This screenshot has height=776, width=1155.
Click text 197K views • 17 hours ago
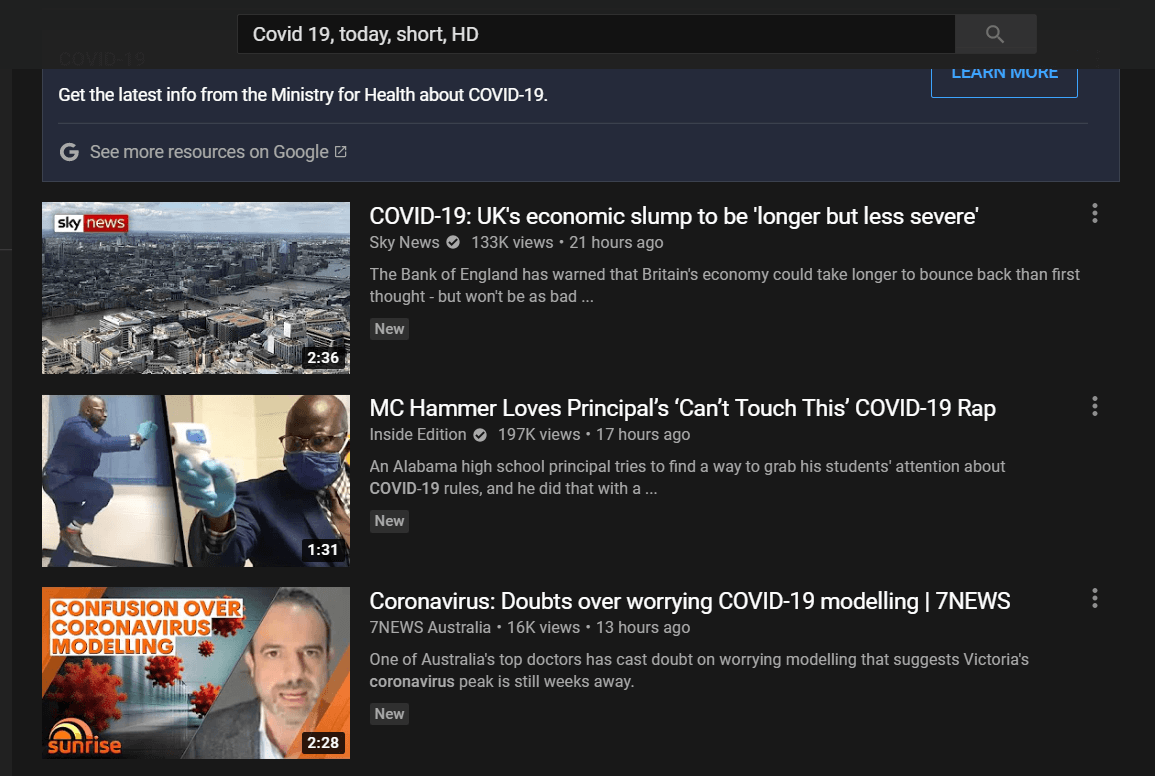pos(594,435)
